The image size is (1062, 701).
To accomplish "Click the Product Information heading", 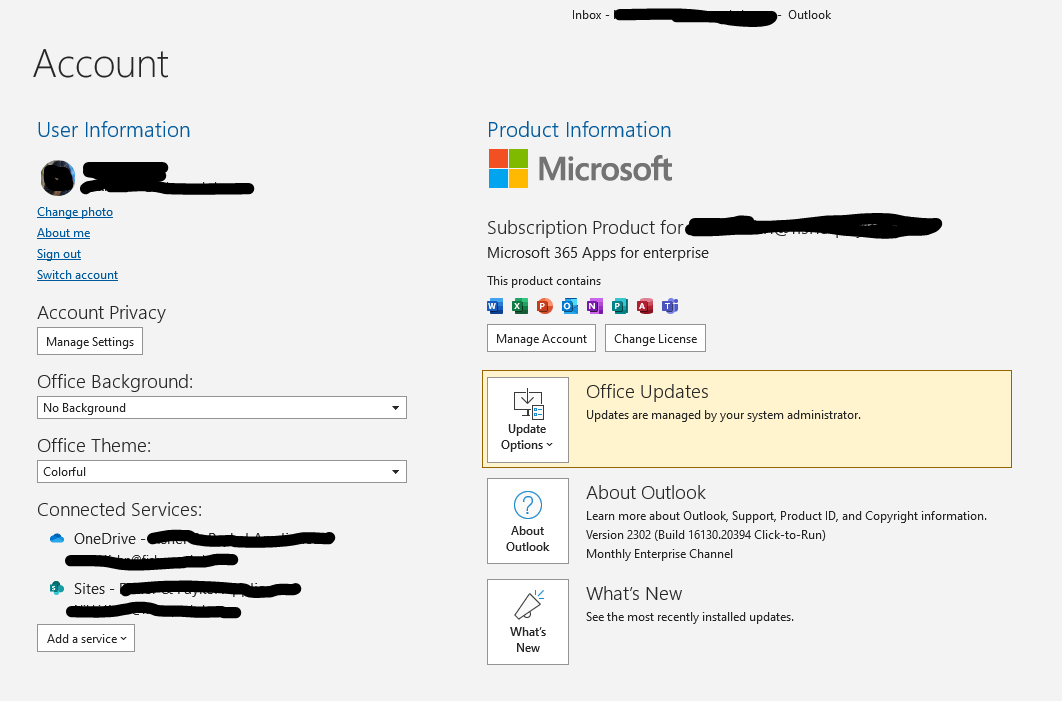I will [x=579, y=129].
